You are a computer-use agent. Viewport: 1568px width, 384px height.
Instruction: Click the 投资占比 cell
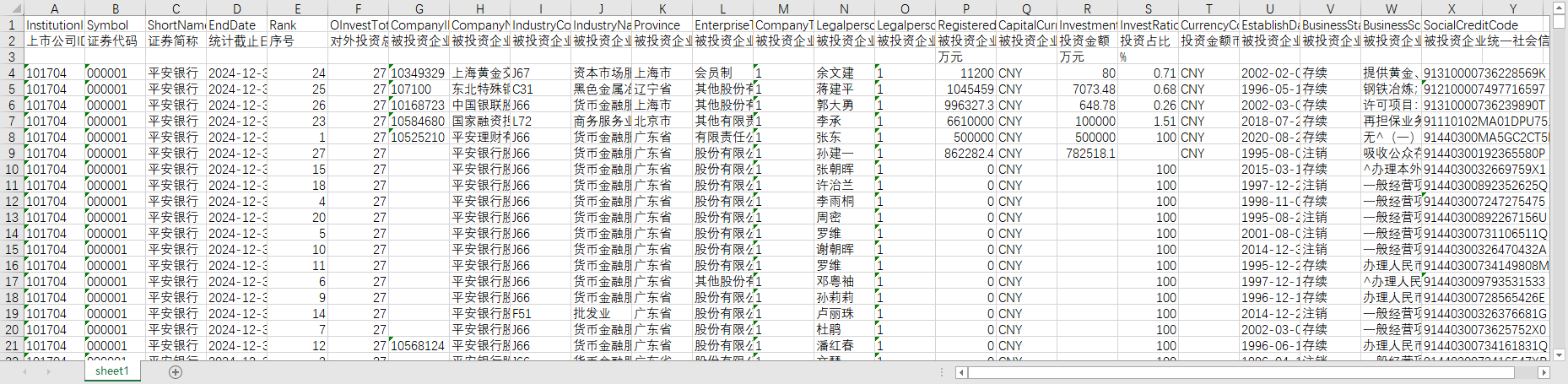tap(1148, 41)
